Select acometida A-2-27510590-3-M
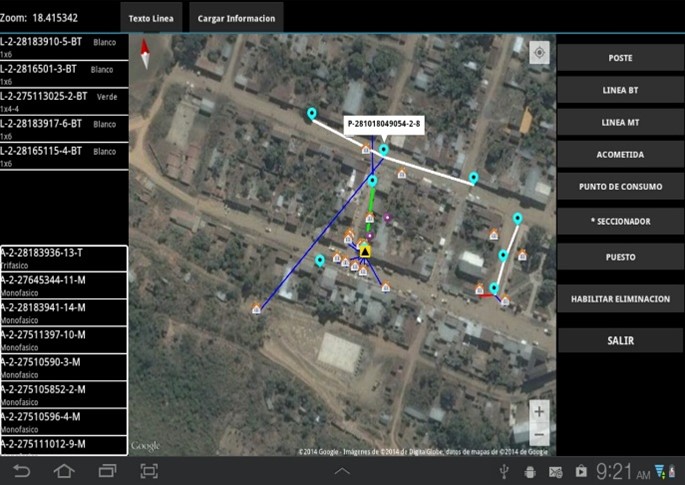 click(x=64, y=367)
